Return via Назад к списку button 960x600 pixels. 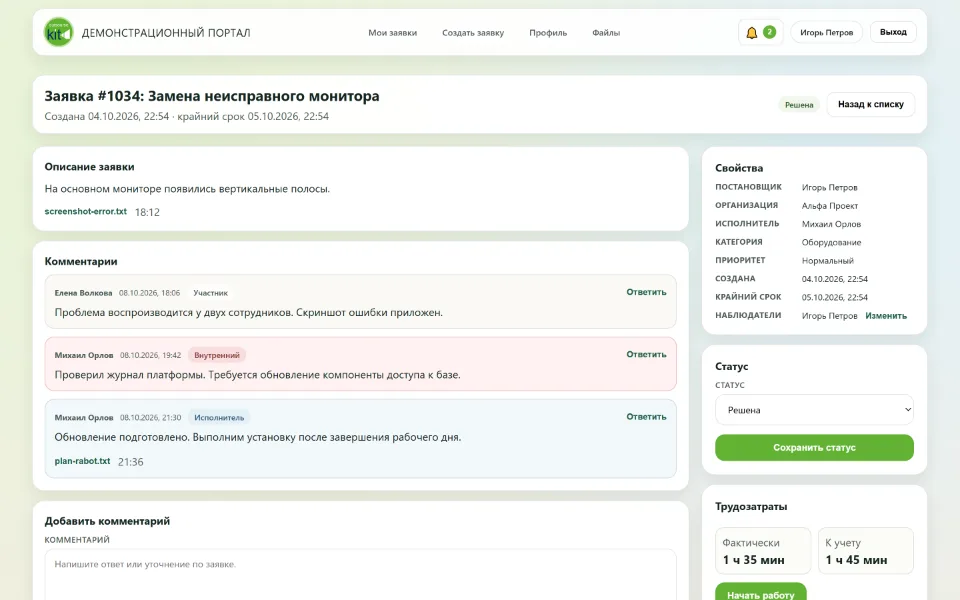871,104
